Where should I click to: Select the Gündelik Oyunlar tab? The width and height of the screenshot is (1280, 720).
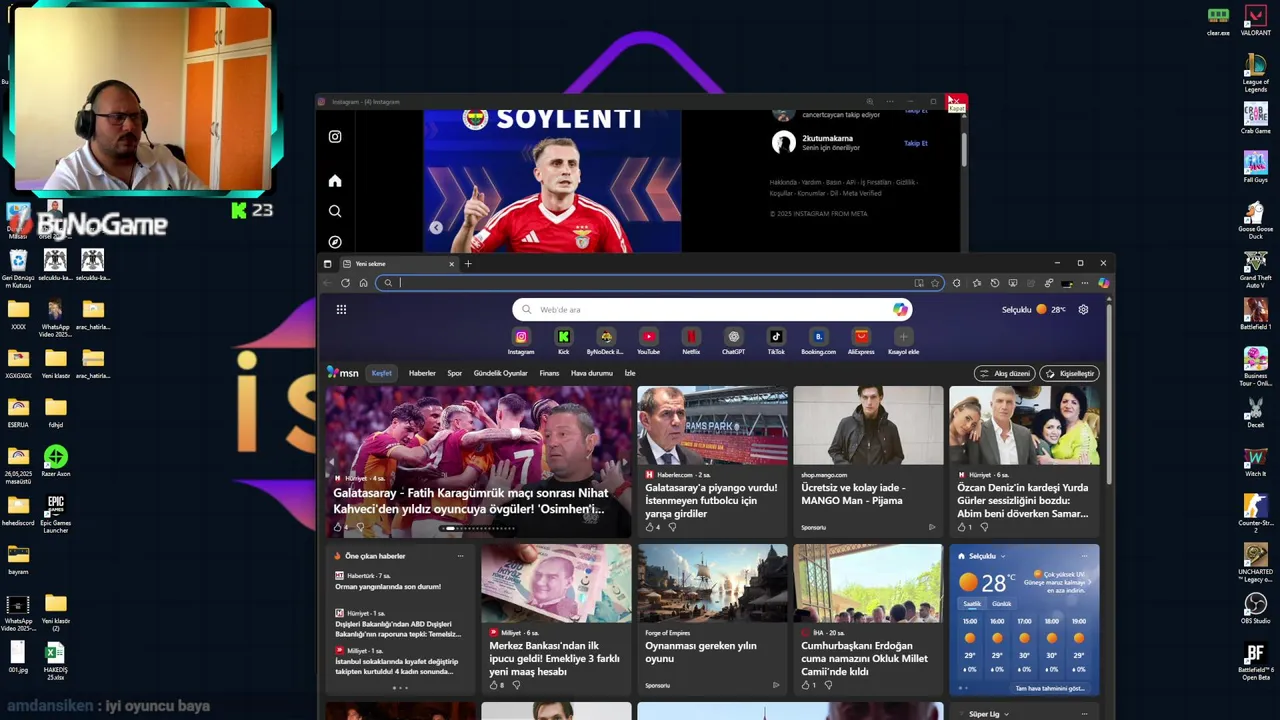(x=500, y=373)
